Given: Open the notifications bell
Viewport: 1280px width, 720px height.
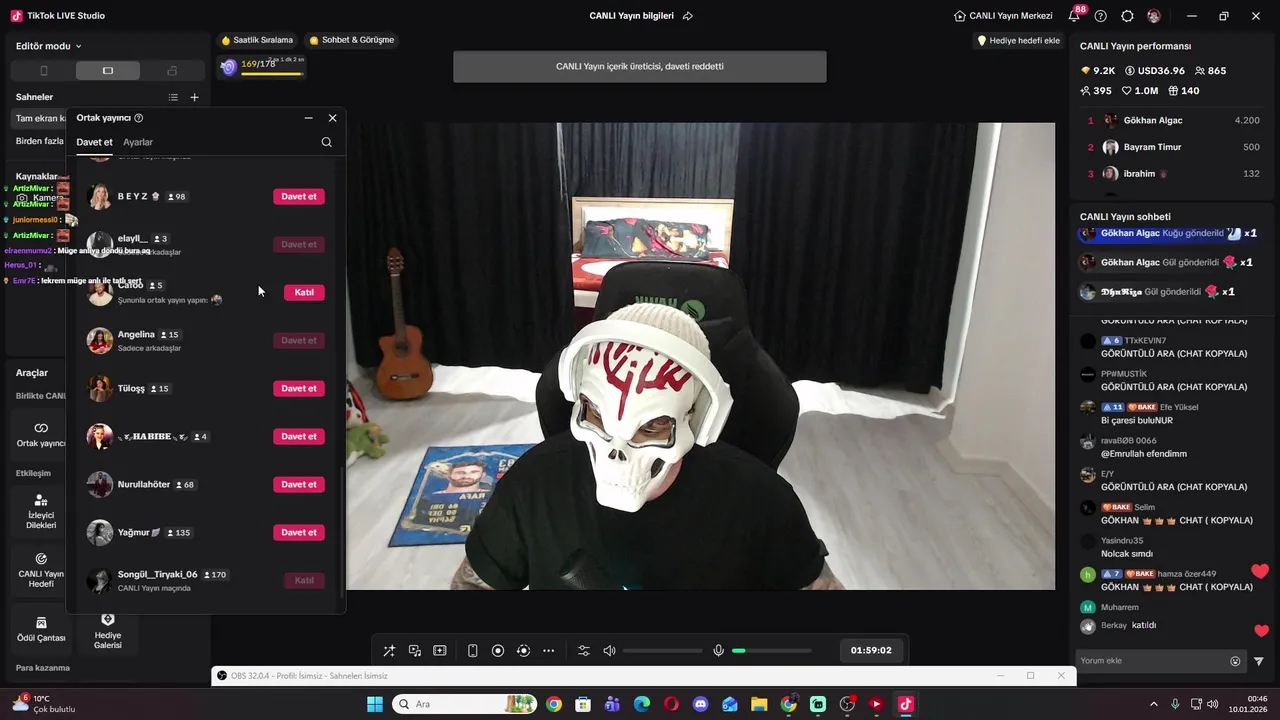Looking at the screenshot, I should point(1074,16).
